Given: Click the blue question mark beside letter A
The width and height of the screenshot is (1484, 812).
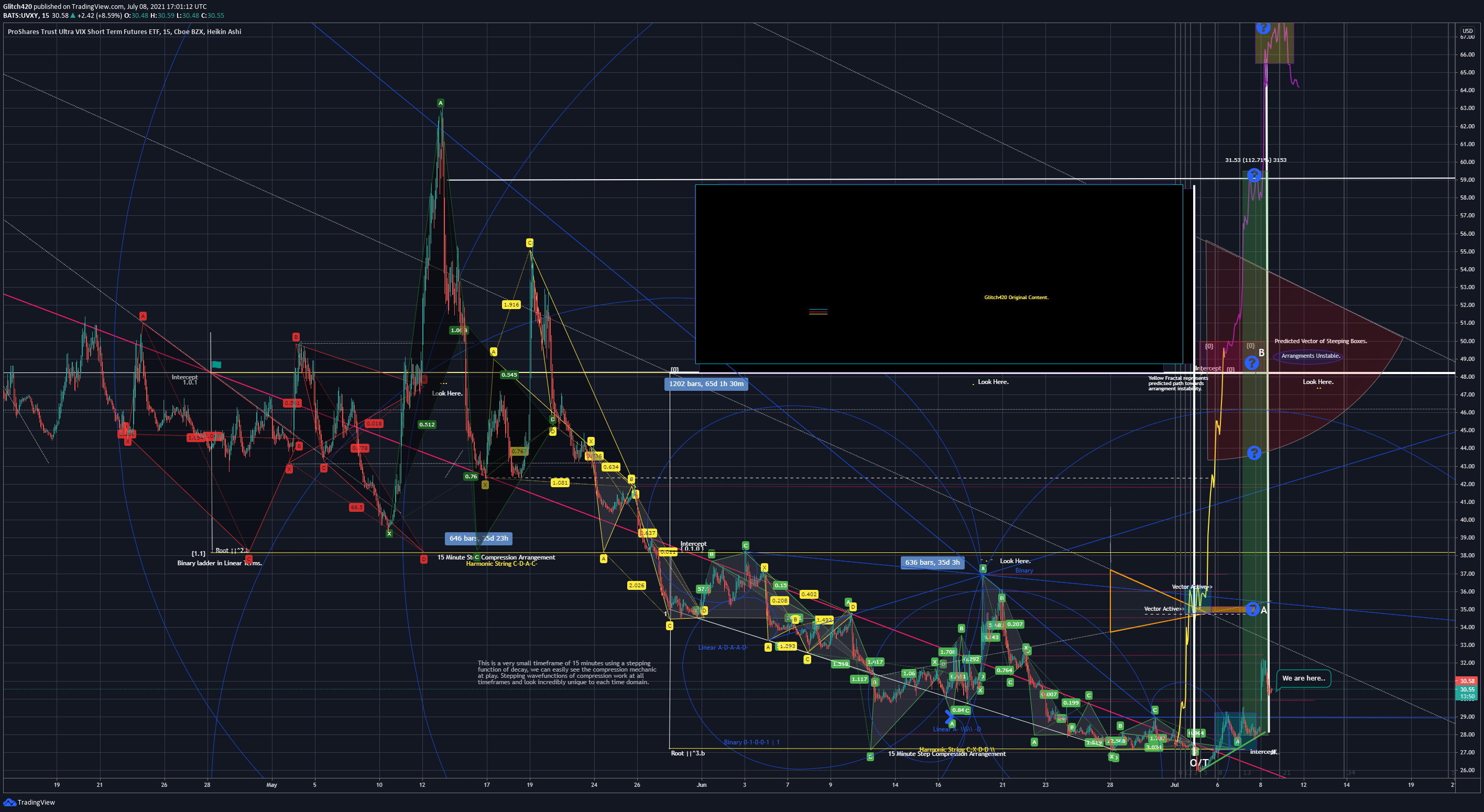Looking at the screenshot, I should point(1252,609).
